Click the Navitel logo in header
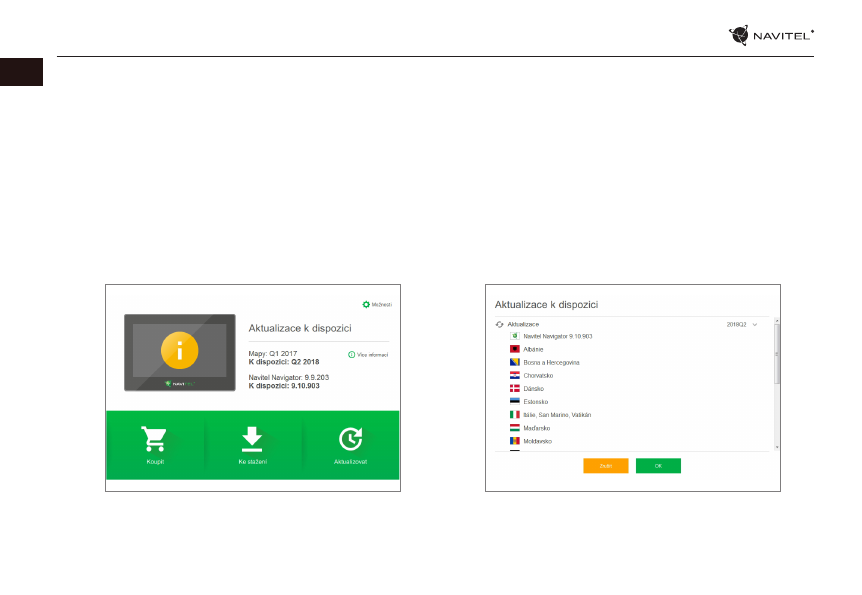The height and width of the screenshot is (595, 862). (771, 36)
